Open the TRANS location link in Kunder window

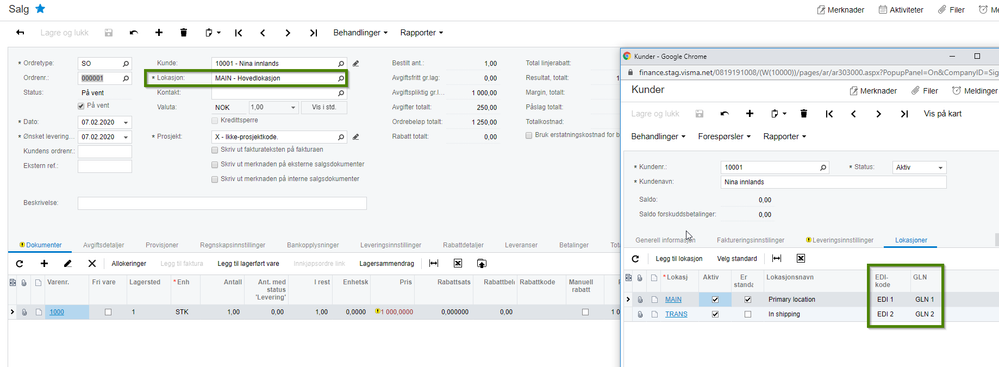(676, 314)
